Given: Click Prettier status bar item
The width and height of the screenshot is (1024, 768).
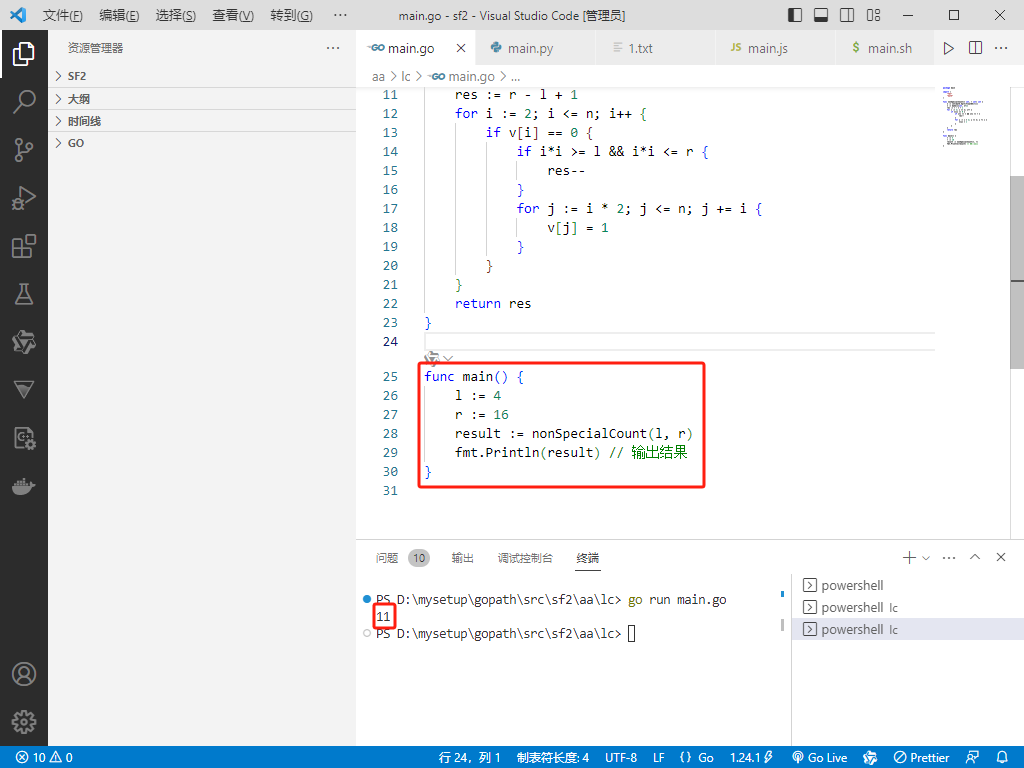Looking at the screenshot, I should tap(921, 758).
